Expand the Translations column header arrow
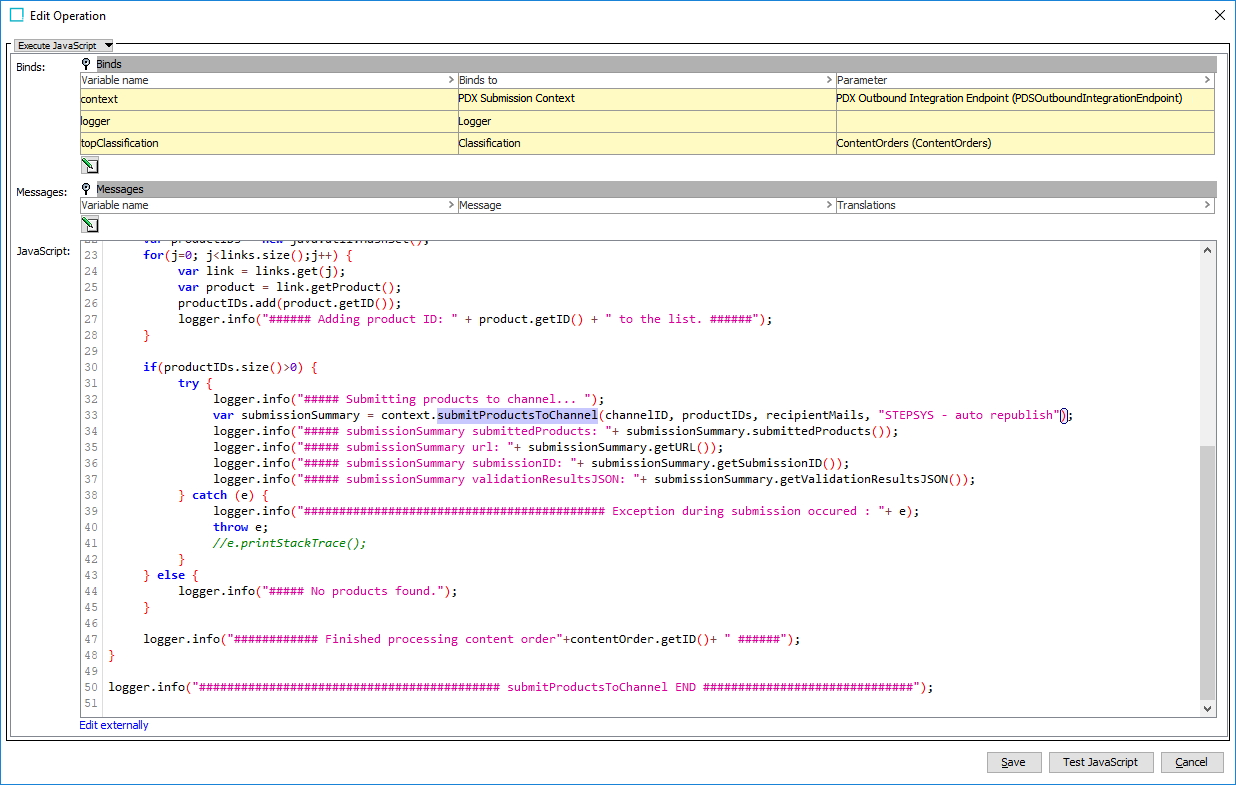 tap(1207, 205)
